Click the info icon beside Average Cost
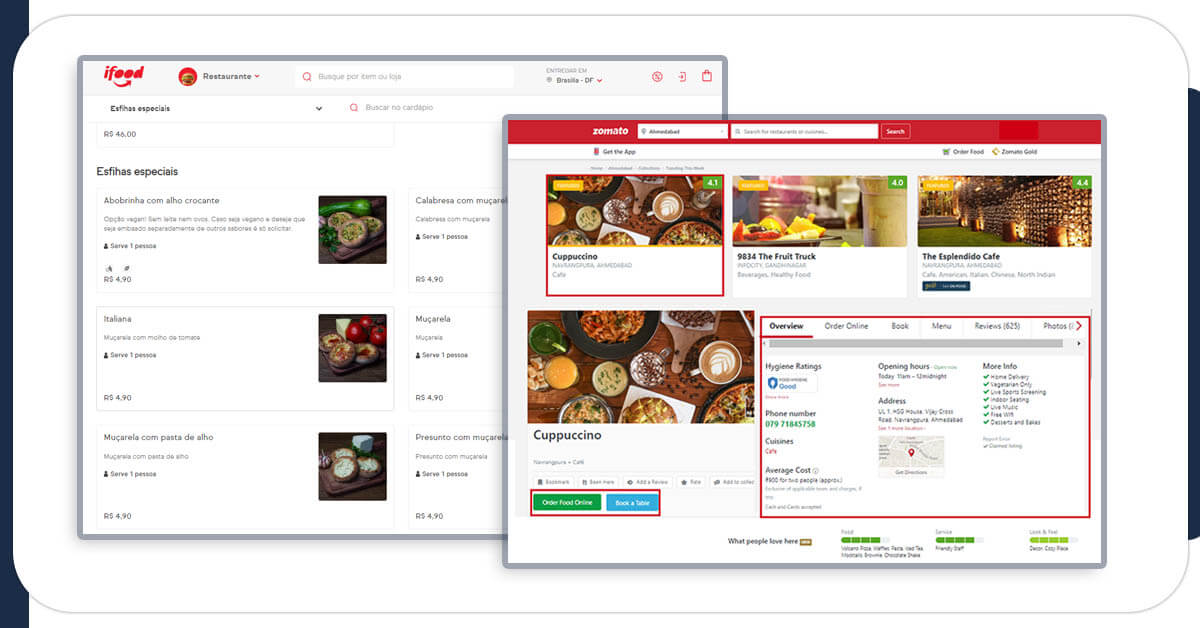The height and width of the screenshot is (628, 1200). click(x=816, y=470)
